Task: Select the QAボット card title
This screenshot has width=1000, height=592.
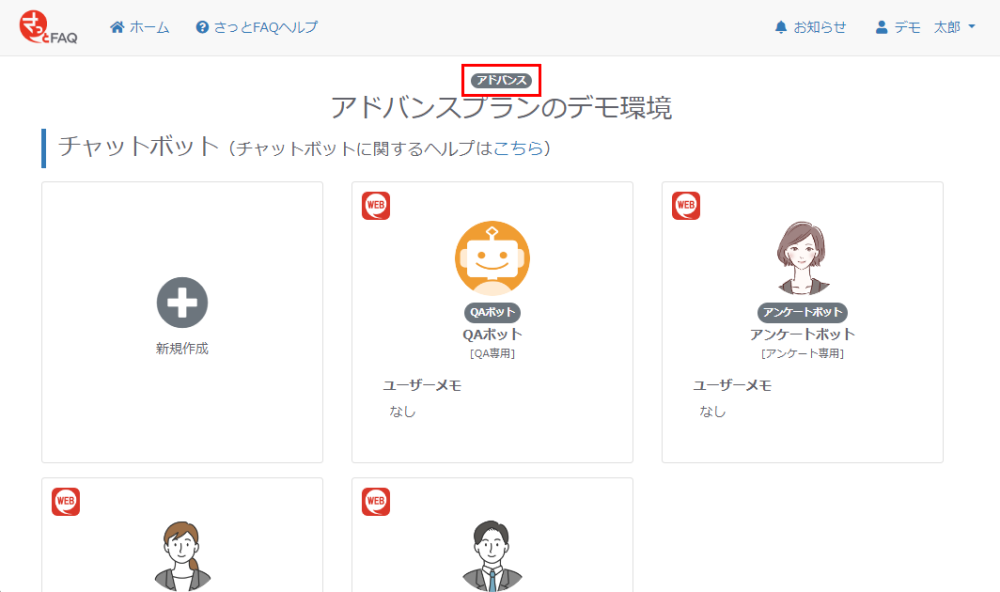Action: tap(492, 334)
